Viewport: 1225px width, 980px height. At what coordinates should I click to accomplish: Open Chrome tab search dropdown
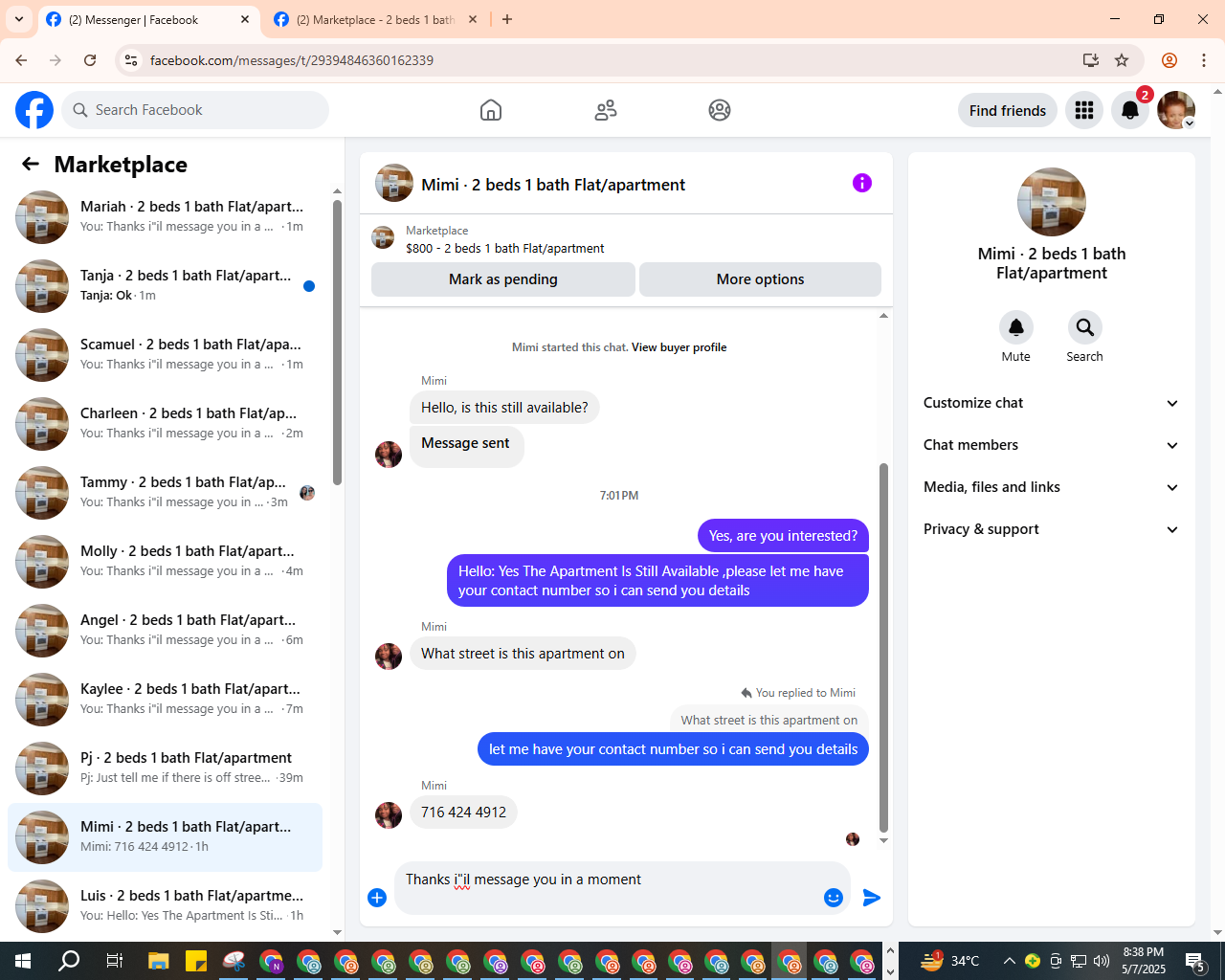tap(19, 19)
